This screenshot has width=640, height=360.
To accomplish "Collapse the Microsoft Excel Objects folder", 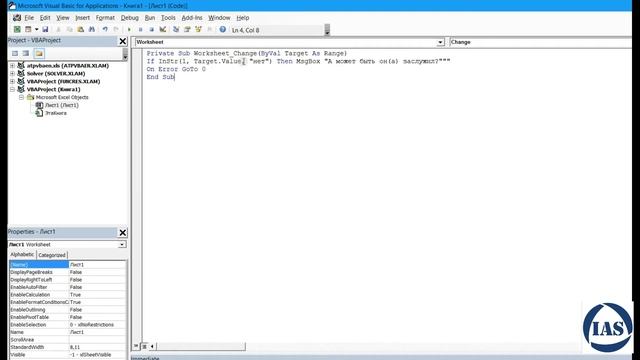I will [21, 97].
